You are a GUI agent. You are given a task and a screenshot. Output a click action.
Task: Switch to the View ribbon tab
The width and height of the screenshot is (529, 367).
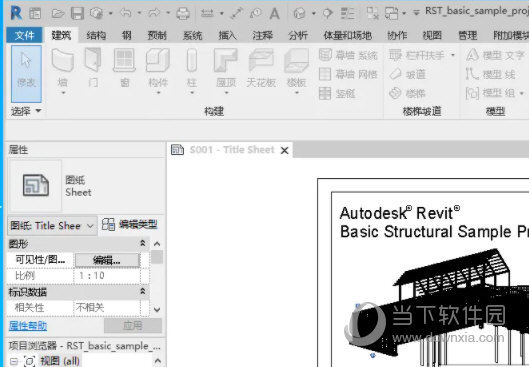pos(432,35)
